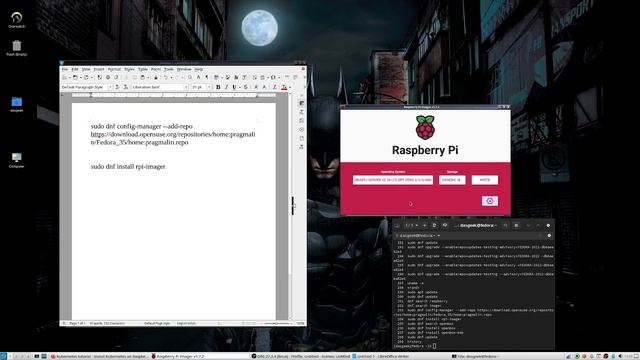The width and height of the screenshot is (640, 360).
Task: Open the advanced settings gear in Imager
Action: (x=490, y=201)
